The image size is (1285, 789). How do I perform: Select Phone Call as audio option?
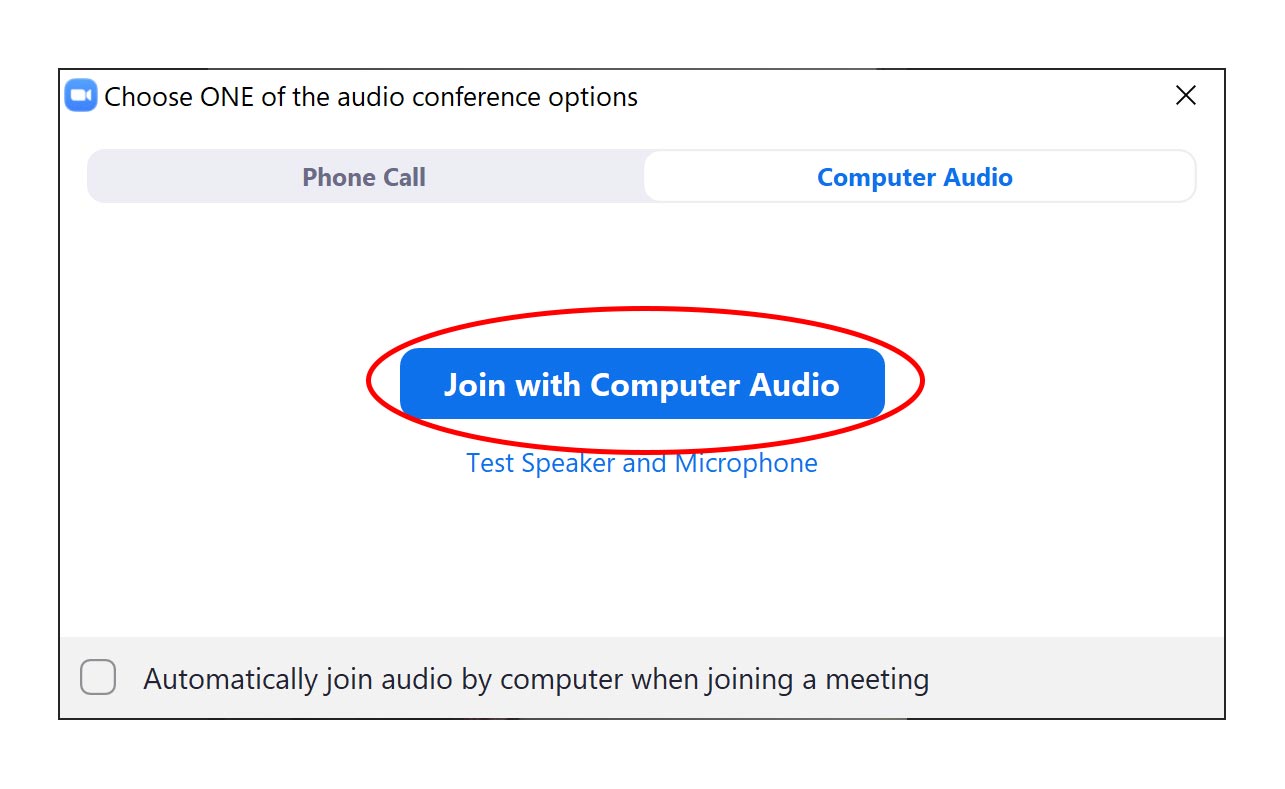363,176
